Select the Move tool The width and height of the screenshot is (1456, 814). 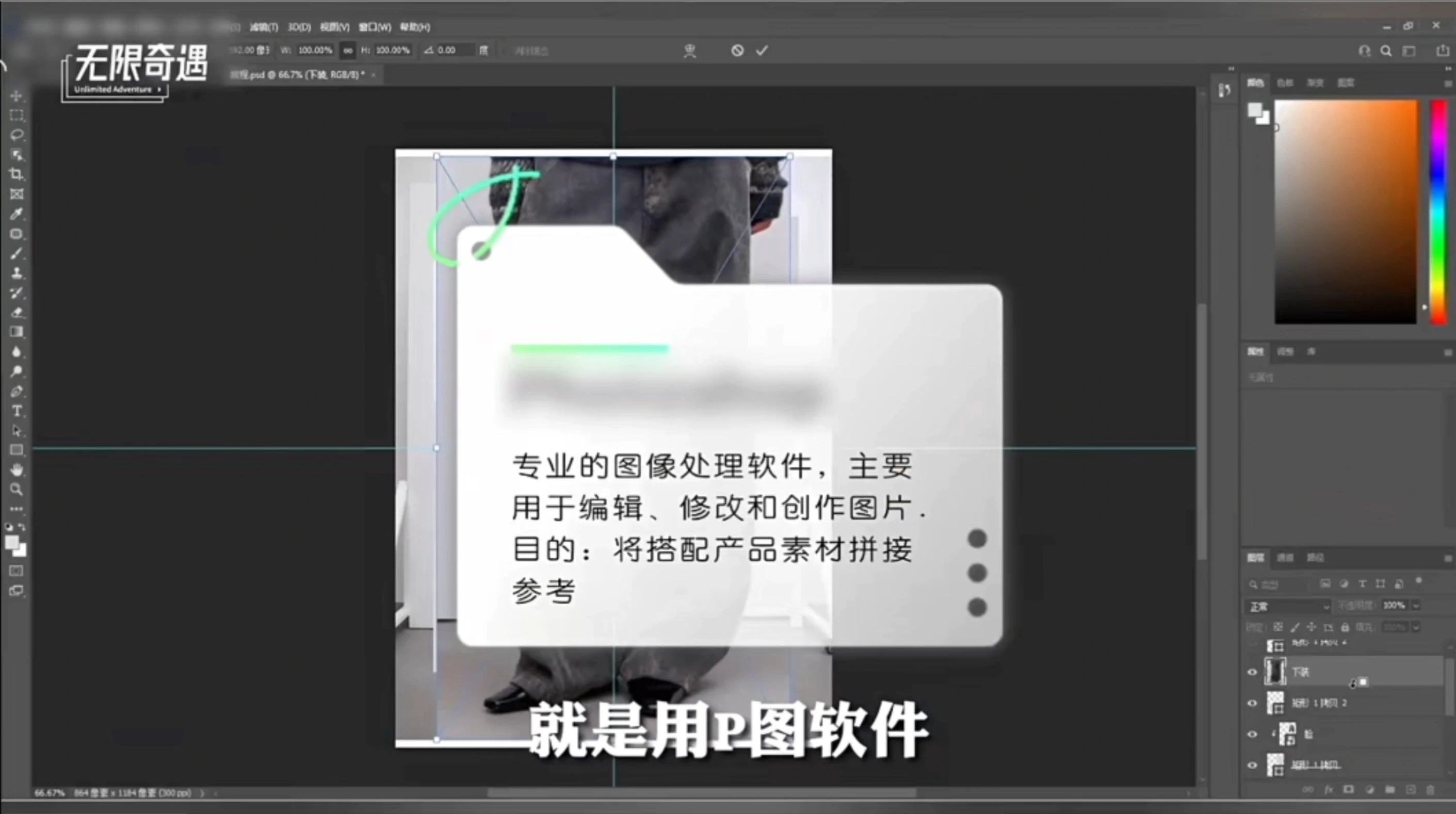pyautogui.click(x=17, y=96)
